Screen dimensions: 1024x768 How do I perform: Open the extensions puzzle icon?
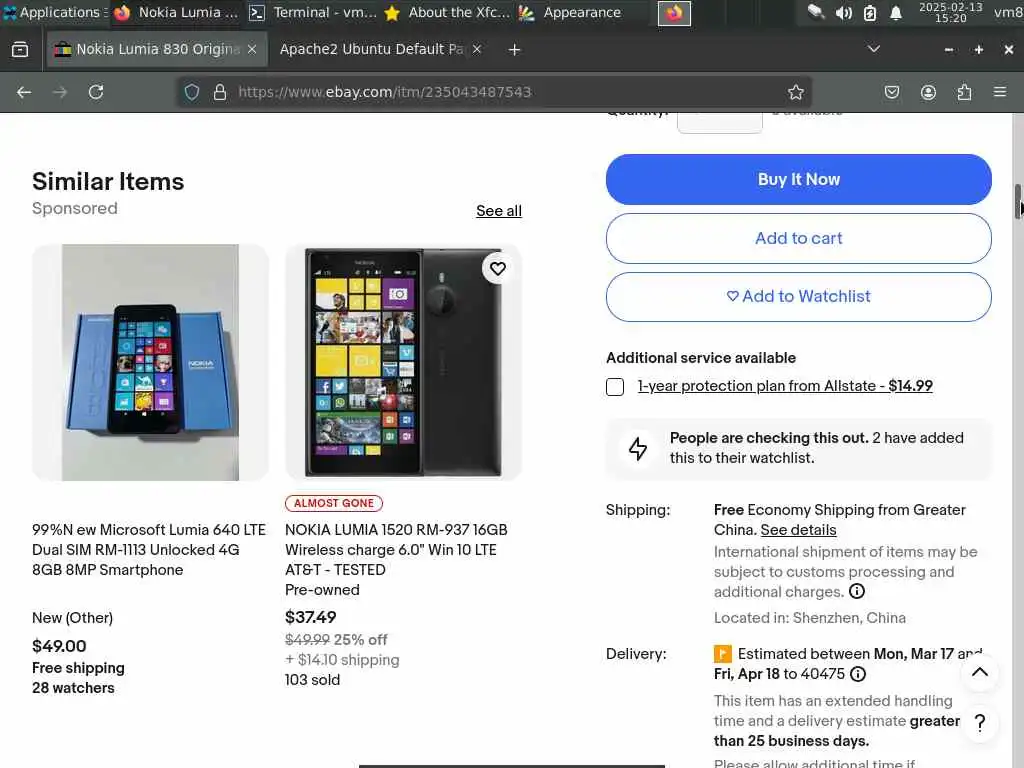(964, 92)
